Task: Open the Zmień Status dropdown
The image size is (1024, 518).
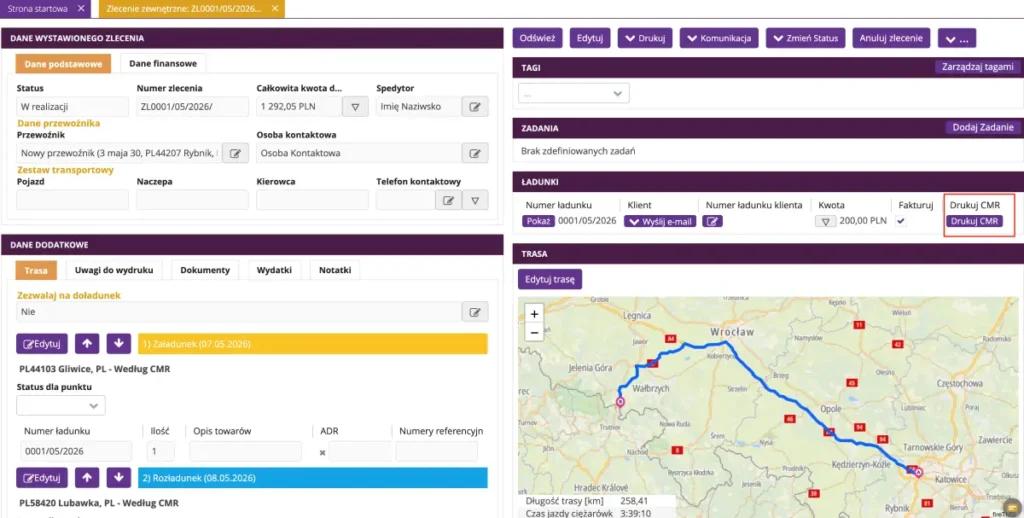Action: (x=805, y=38)
